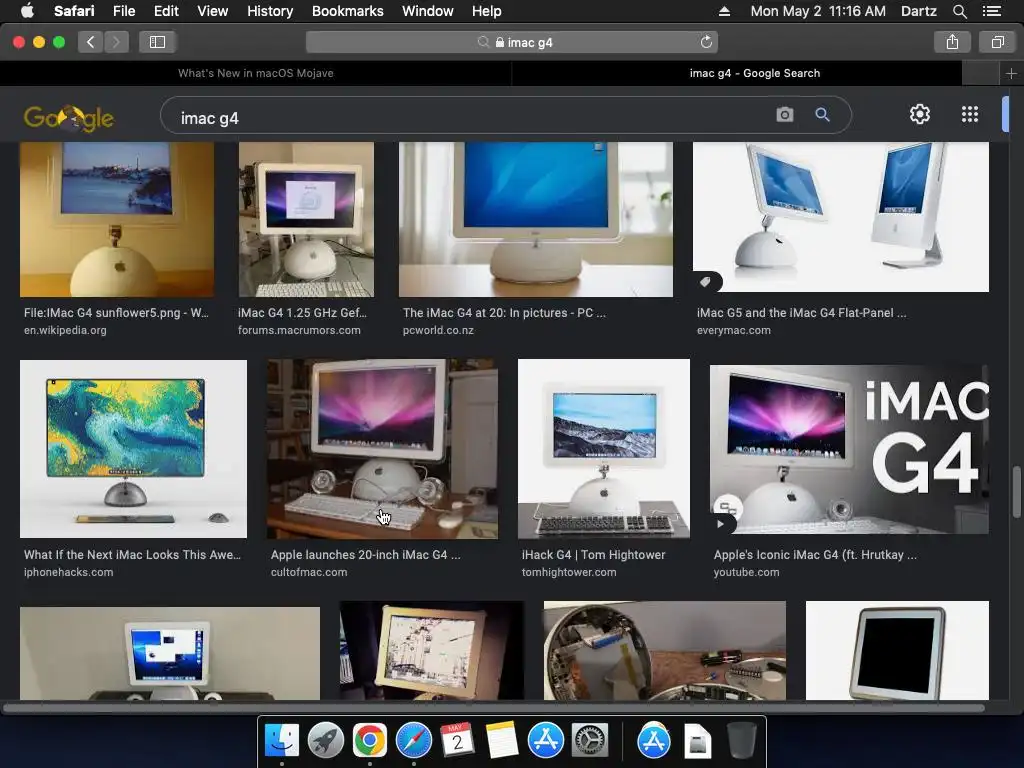The height and width of the screenshot is (768, 1024).
Task: Reload the page with the refresh icon
Action: point(706,42)
